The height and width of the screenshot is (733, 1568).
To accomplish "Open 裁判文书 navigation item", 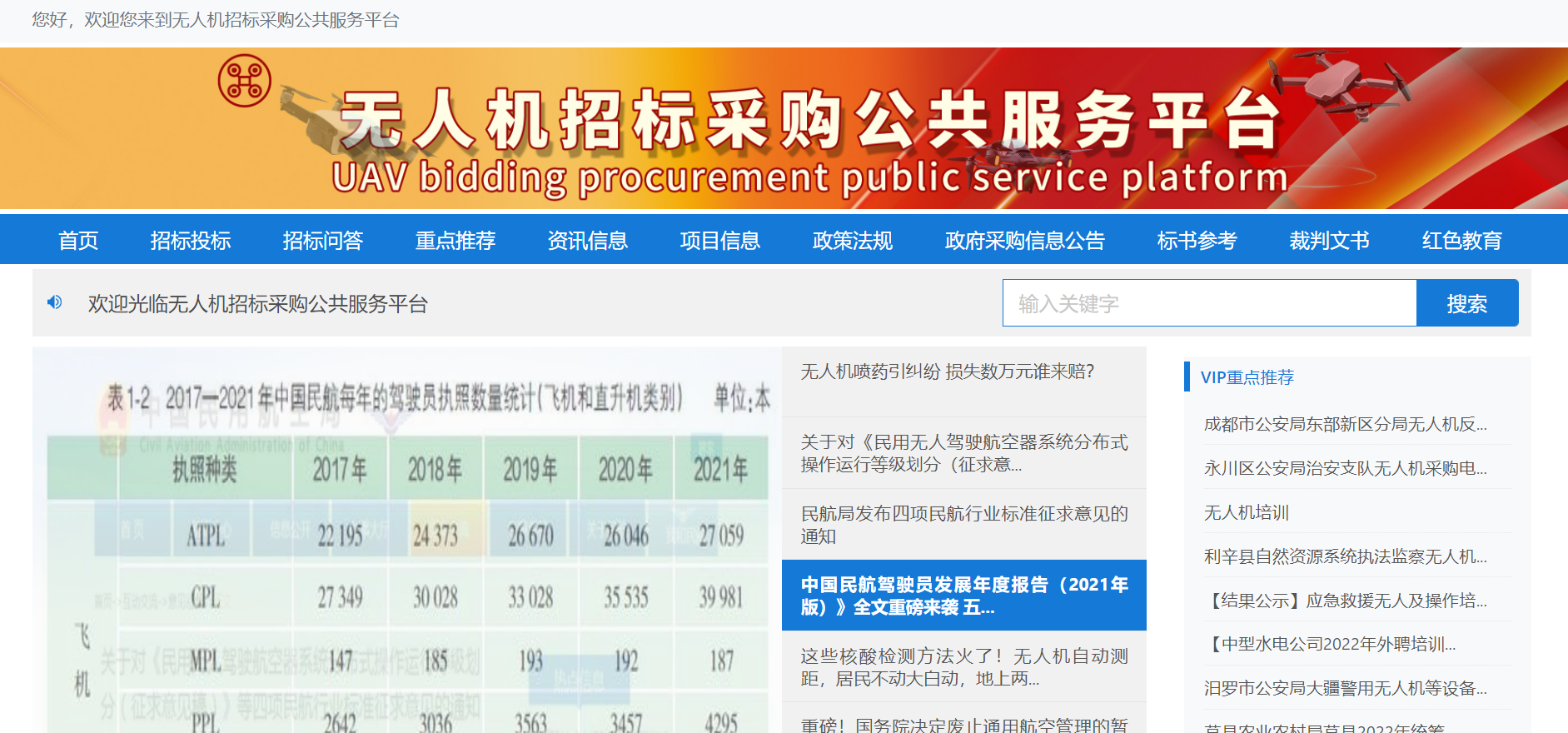I will tap(1329, 241).
